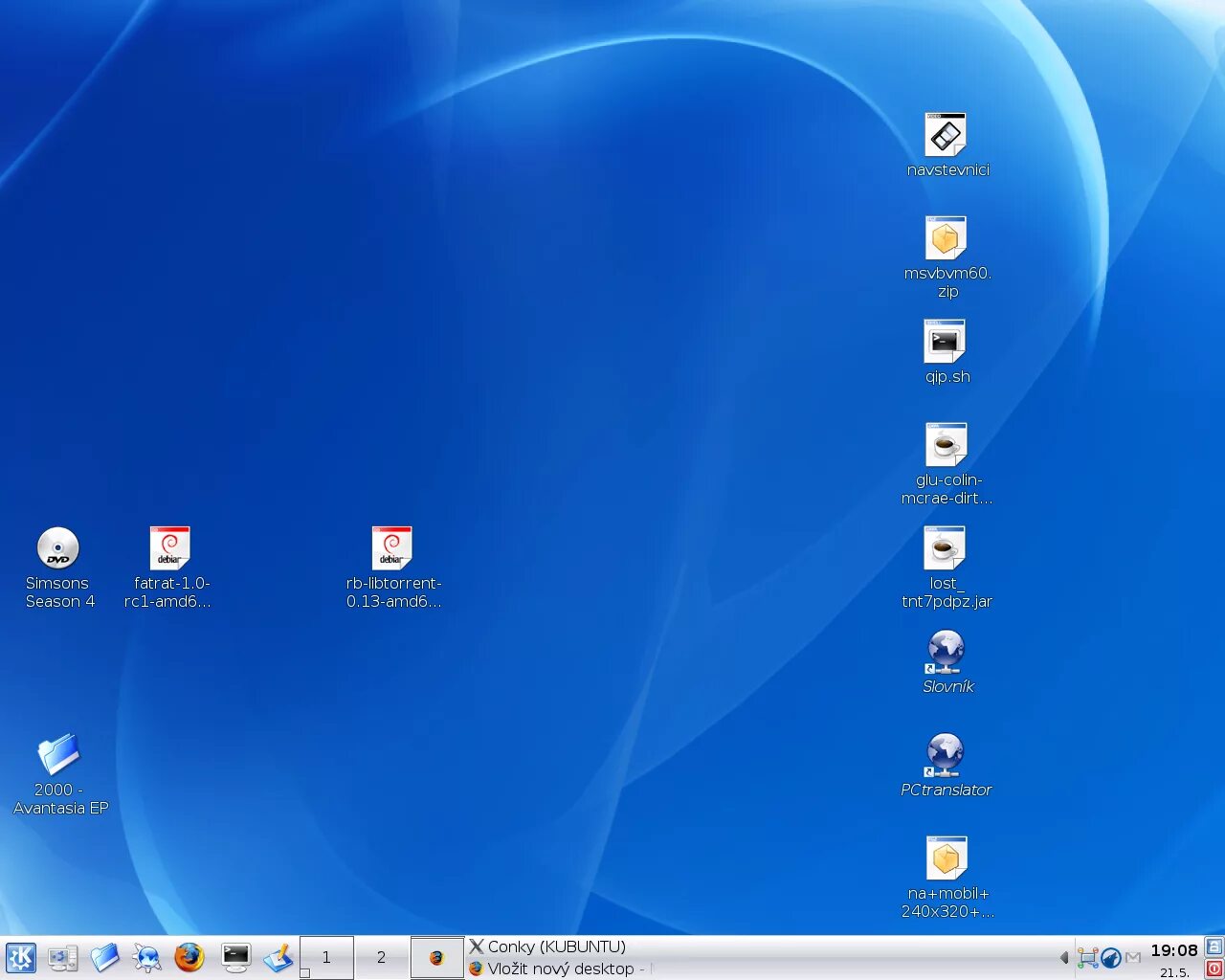The width and height of the screenshot is (1225, 980).
Task: Click the 19:08 clock in the panel
Action: click(1174, 950)
